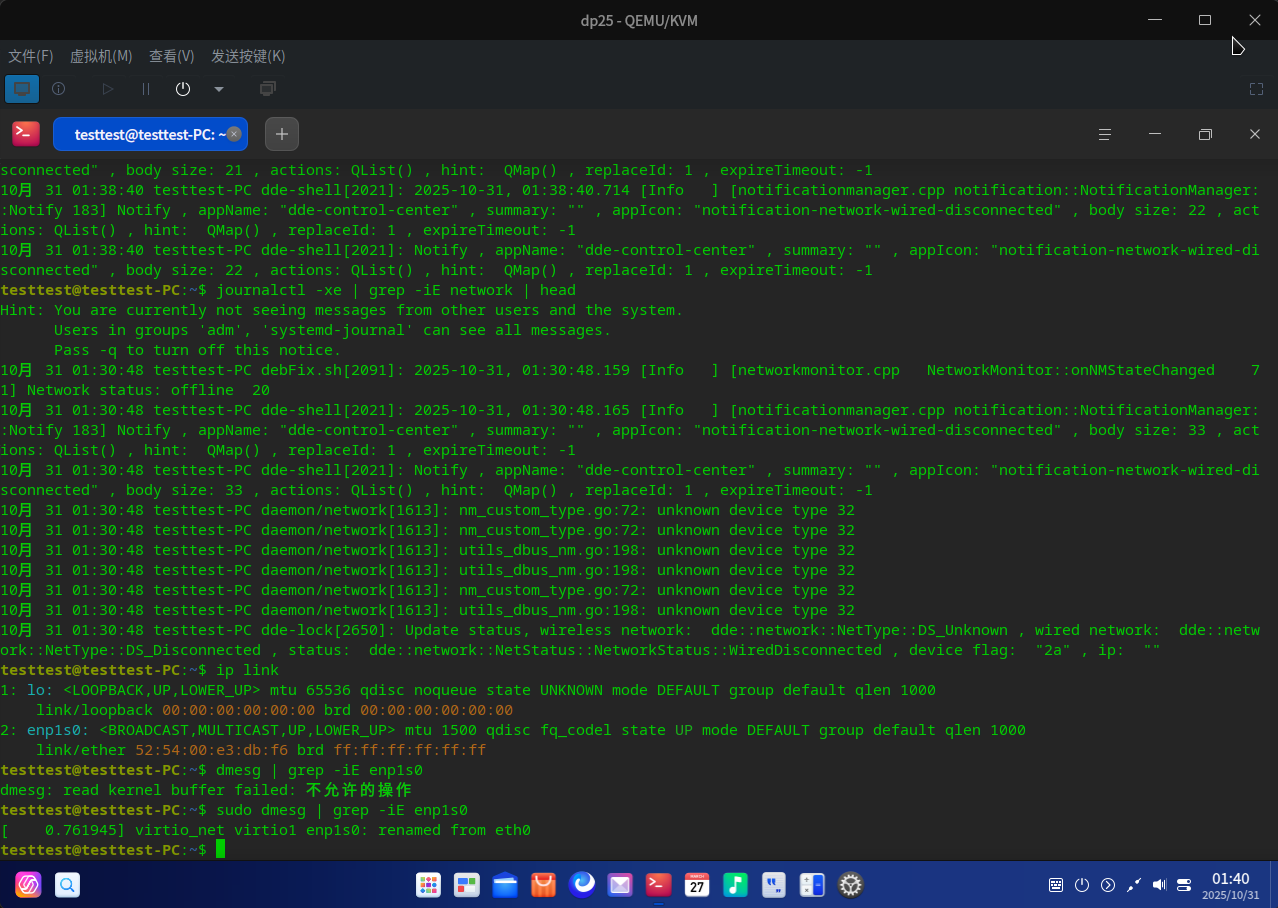Show the graphical console view
The width and height of the screenshot is (1278, 908).
(x=20, y=89)
